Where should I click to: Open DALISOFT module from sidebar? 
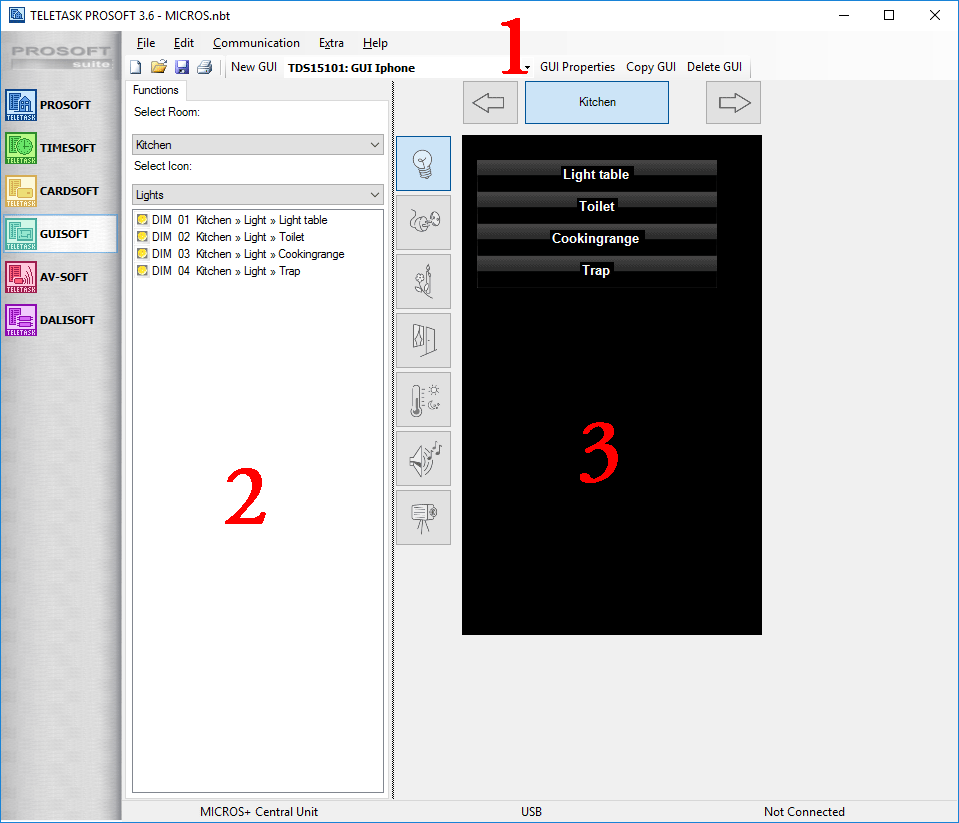60,320
